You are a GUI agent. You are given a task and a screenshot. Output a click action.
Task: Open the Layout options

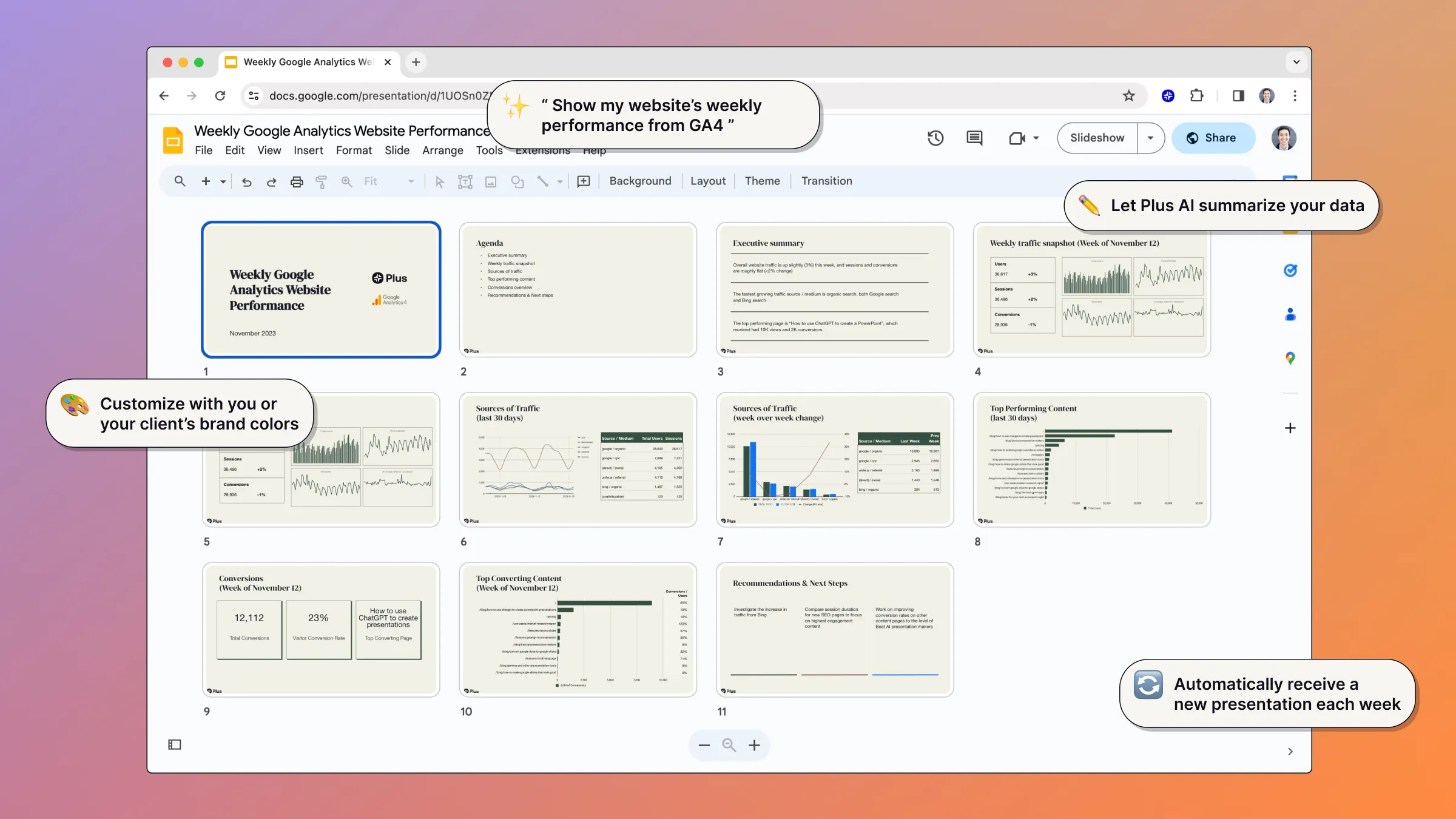pyautogui.click(x=707, y=181)
